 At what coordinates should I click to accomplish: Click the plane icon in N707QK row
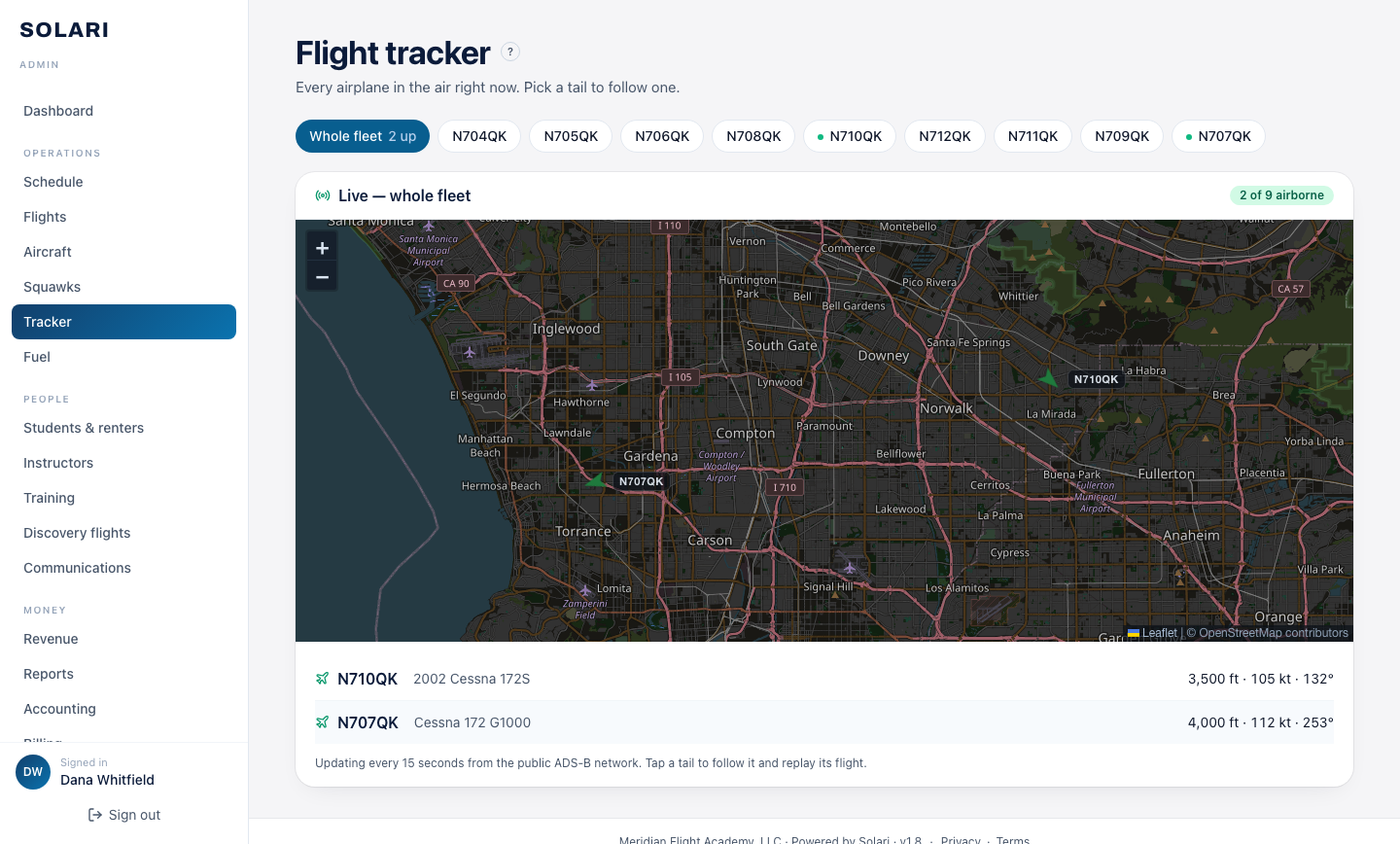click(323, 722)
